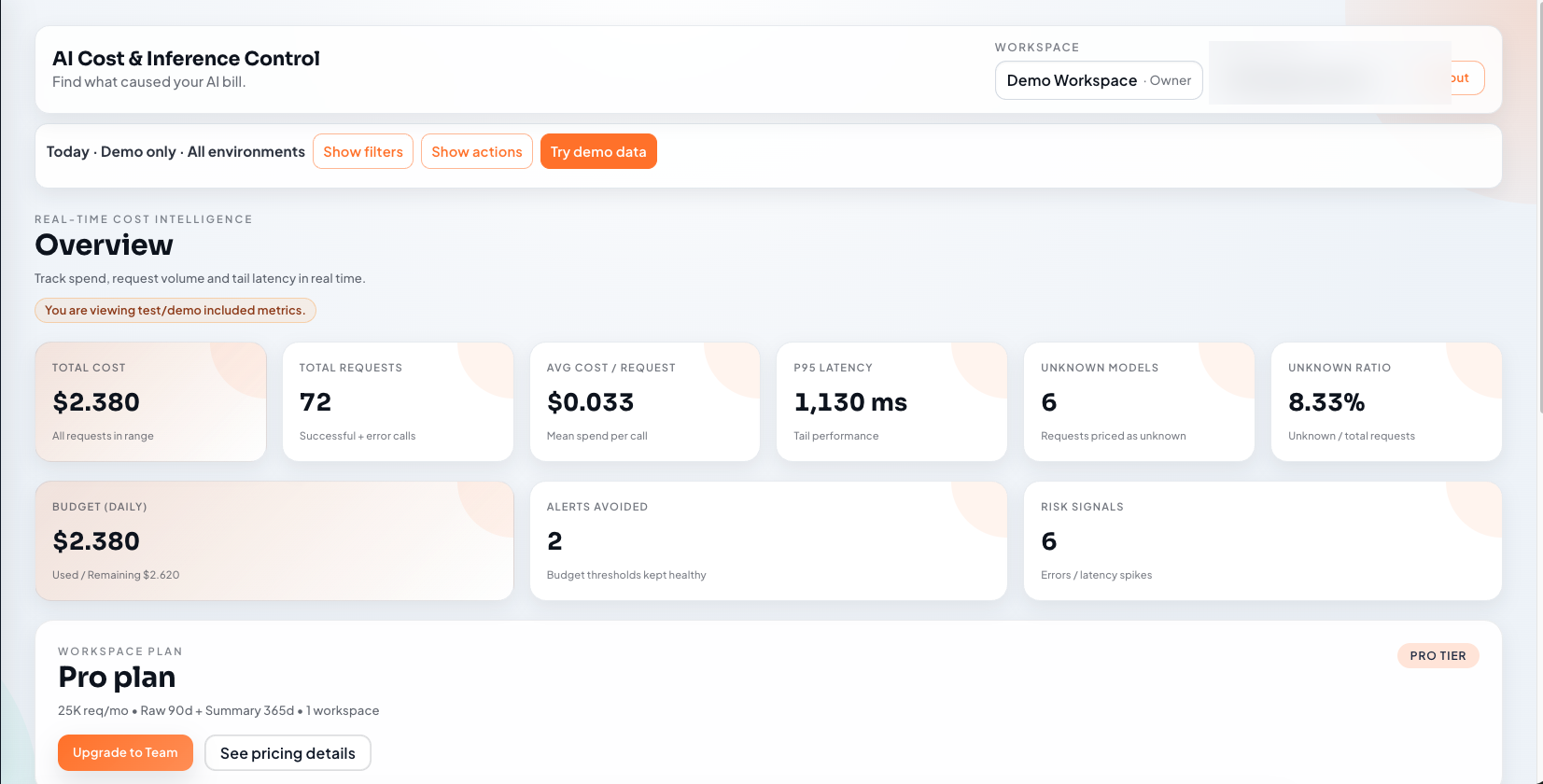Viewport: 1543px width, 784px height.
Task: Click the "Pro plan" heading
Action: click(x=117, y=677)
